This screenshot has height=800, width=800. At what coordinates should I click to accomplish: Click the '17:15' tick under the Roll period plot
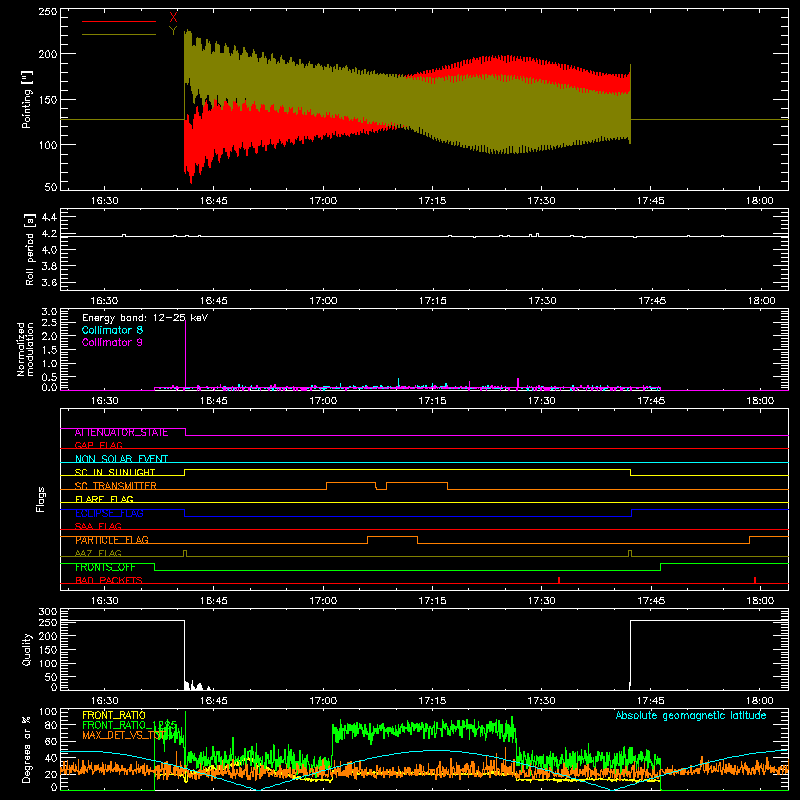coord(433,301)
